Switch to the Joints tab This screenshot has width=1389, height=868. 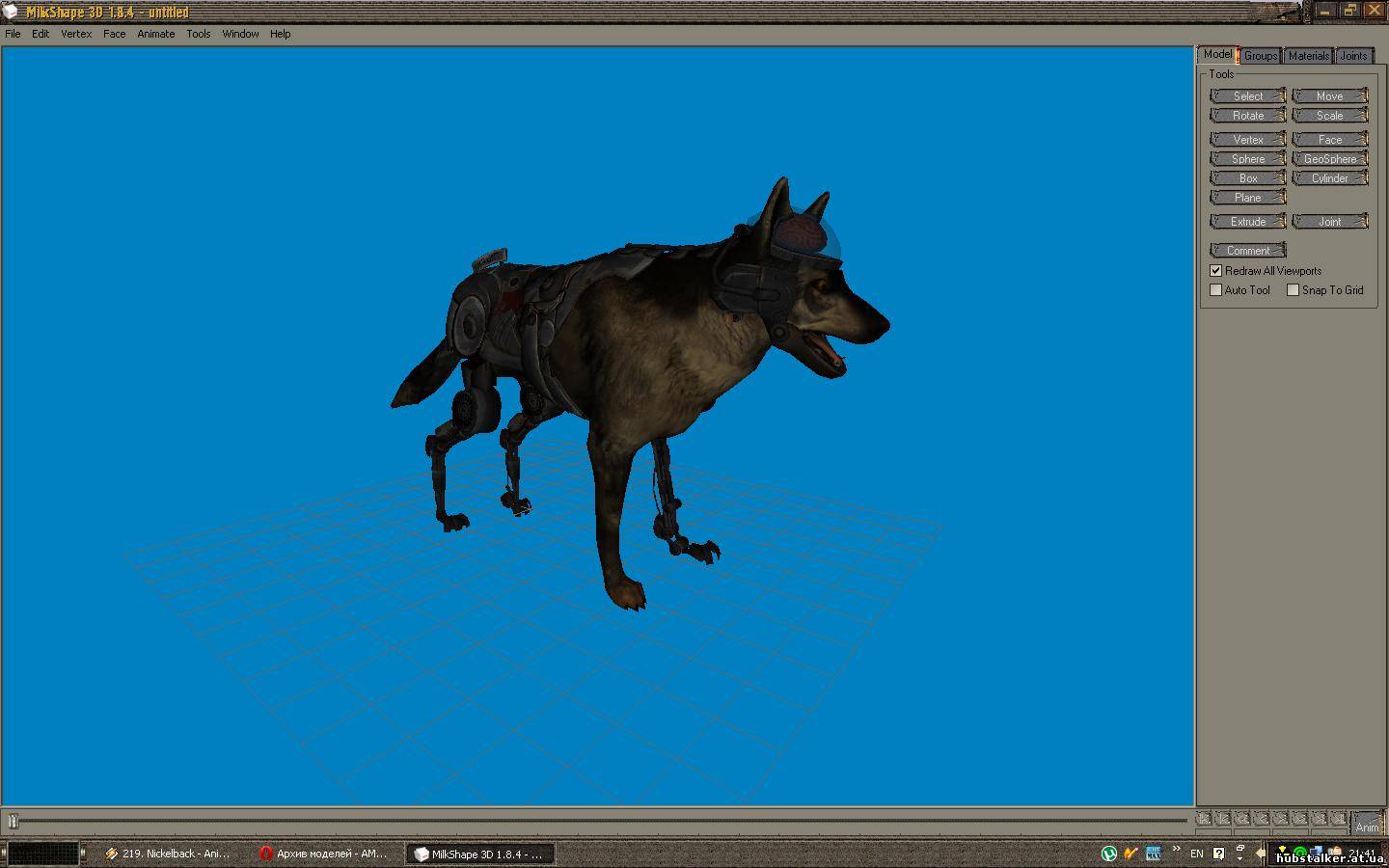click(1353, 56)
